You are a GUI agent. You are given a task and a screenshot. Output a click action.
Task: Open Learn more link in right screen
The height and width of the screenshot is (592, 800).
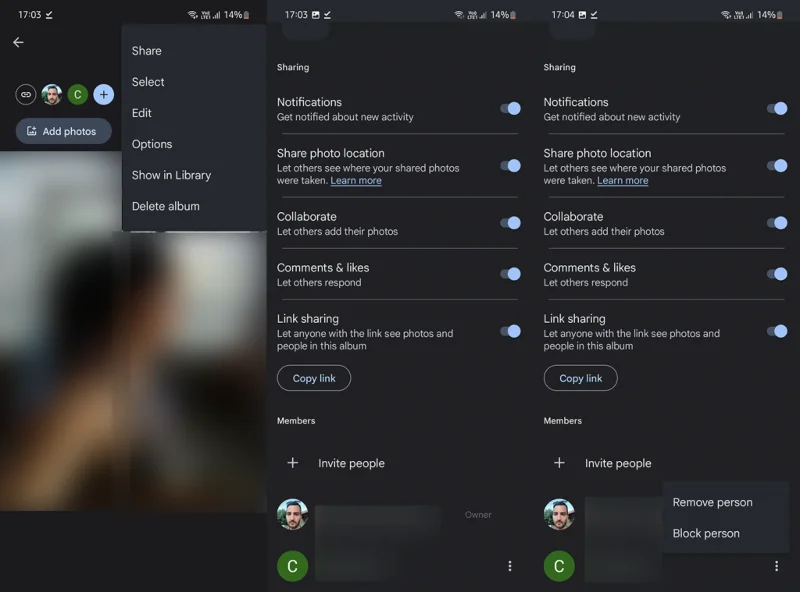tap(622, 181)
